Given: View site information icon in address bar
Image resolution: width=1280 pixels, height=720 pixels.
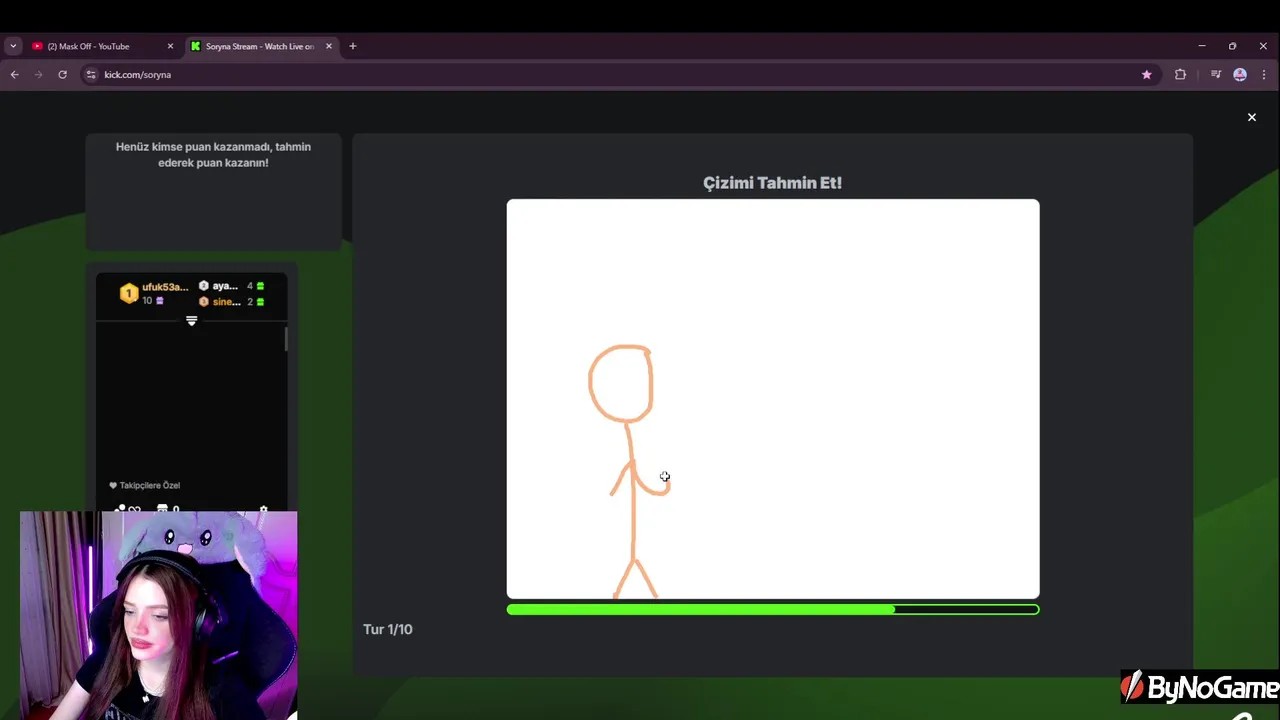Looking at the screenshot, I should 91,74.
